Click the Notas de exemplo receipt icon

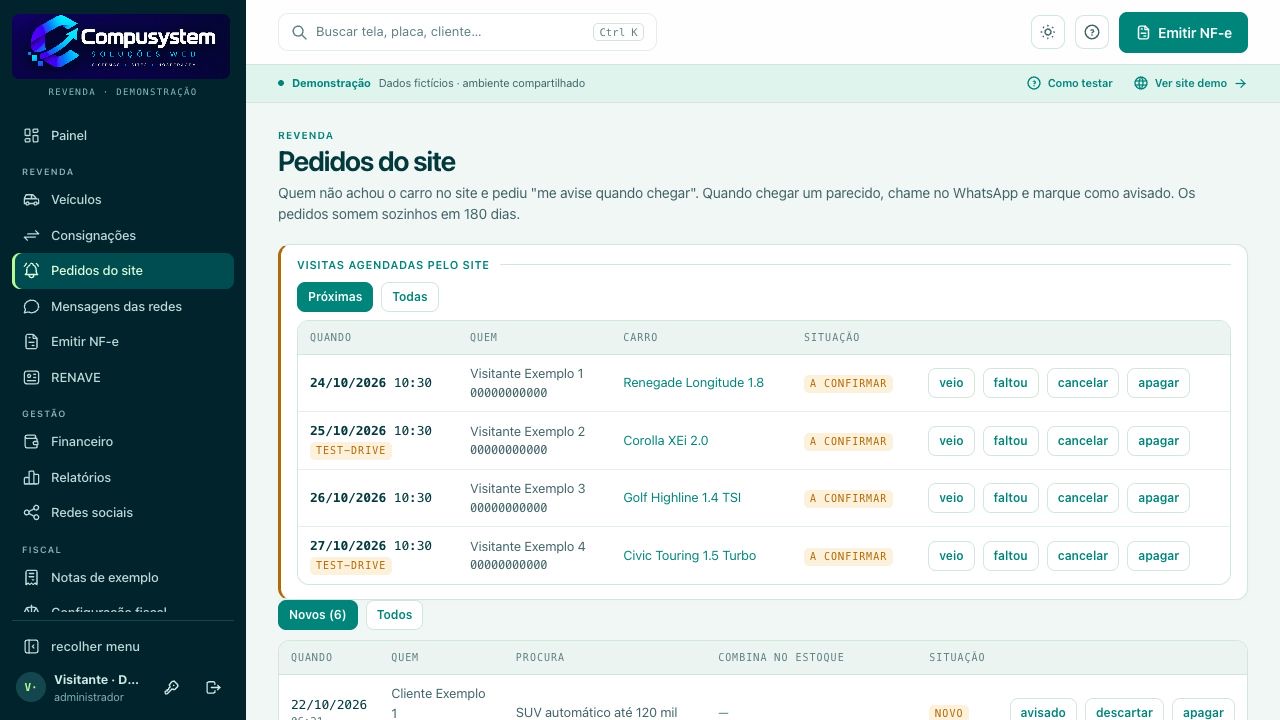pyautogui.click(x=31, y=577)
